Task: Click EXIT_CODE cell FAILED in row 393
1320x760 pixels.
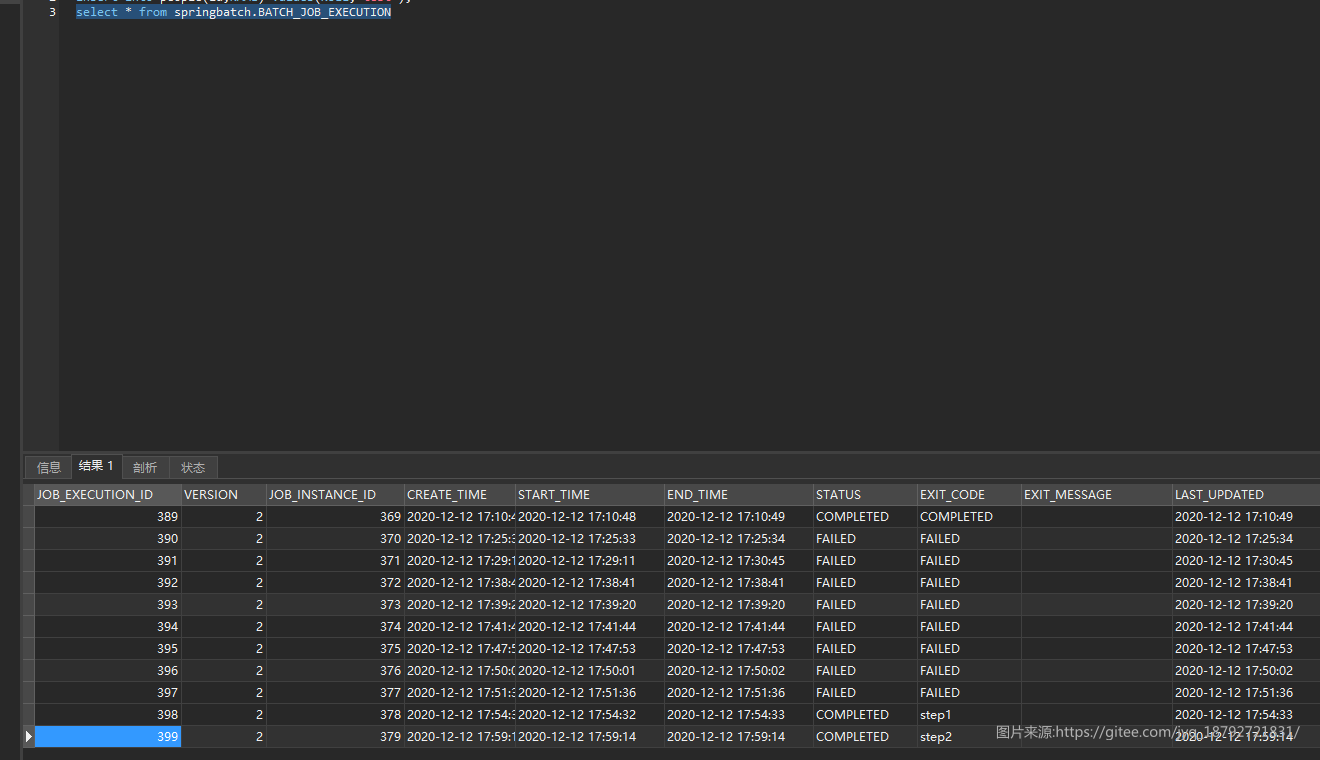Action: [969, 605]
